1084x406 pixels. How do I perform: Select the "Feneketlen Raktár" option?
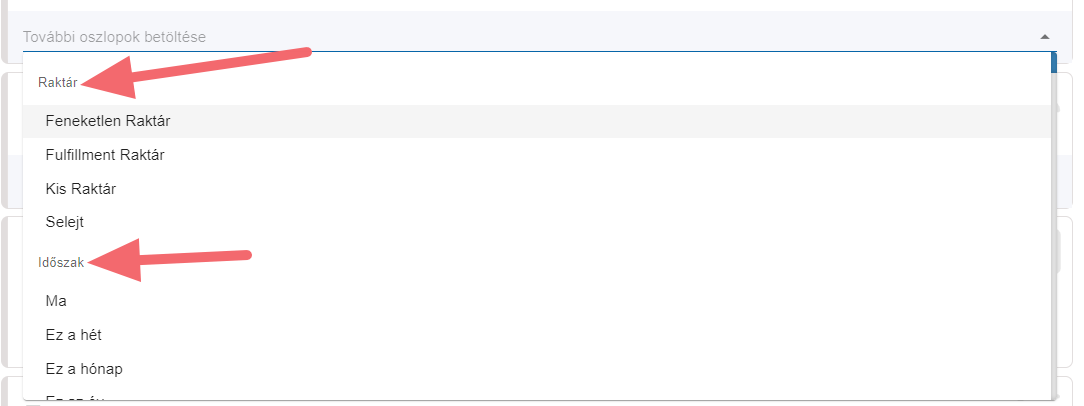(x=108, y=121)
